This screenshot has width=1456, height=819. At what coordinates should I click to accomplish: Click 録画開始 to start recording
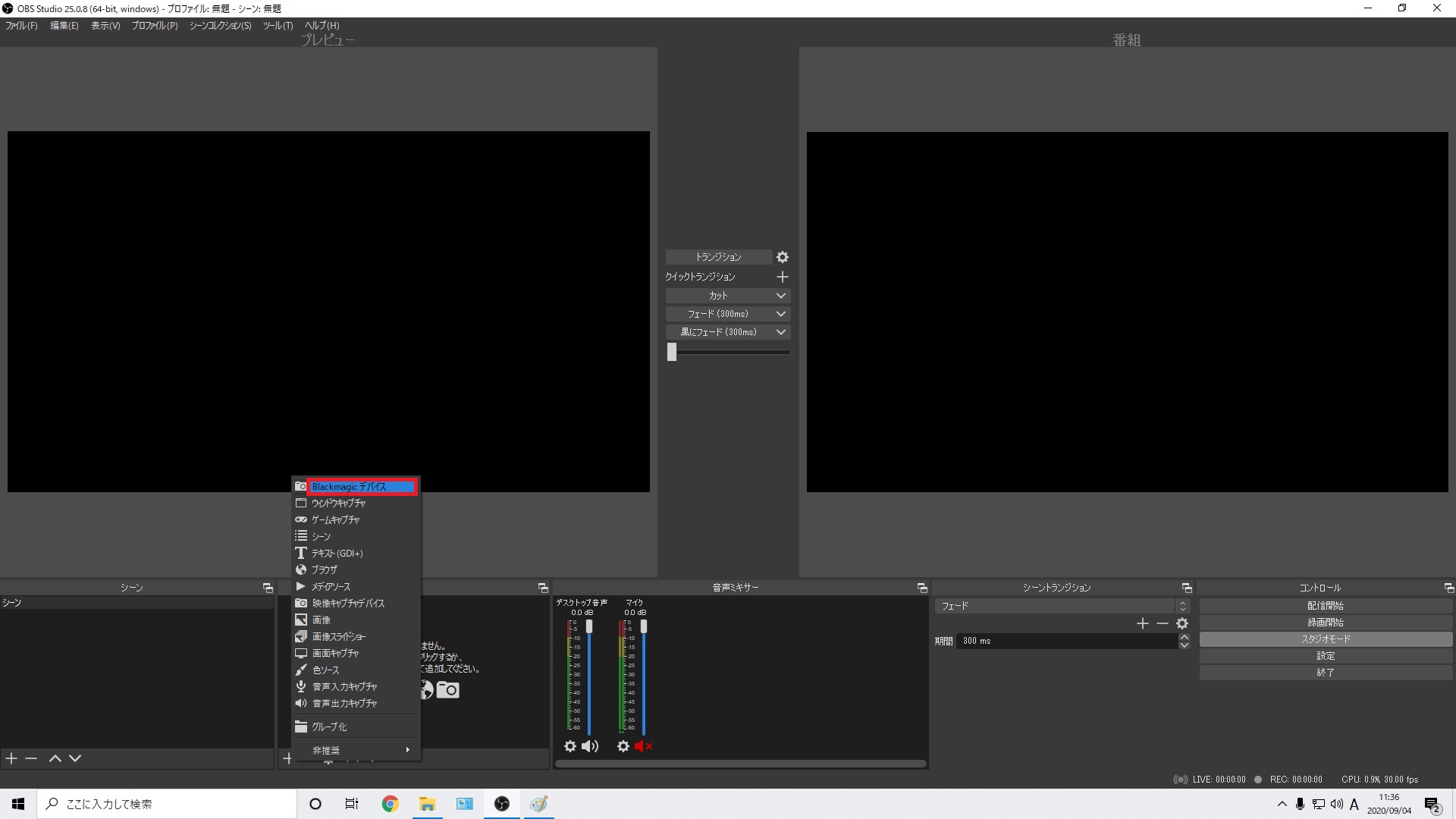[x=1326, y=623]
